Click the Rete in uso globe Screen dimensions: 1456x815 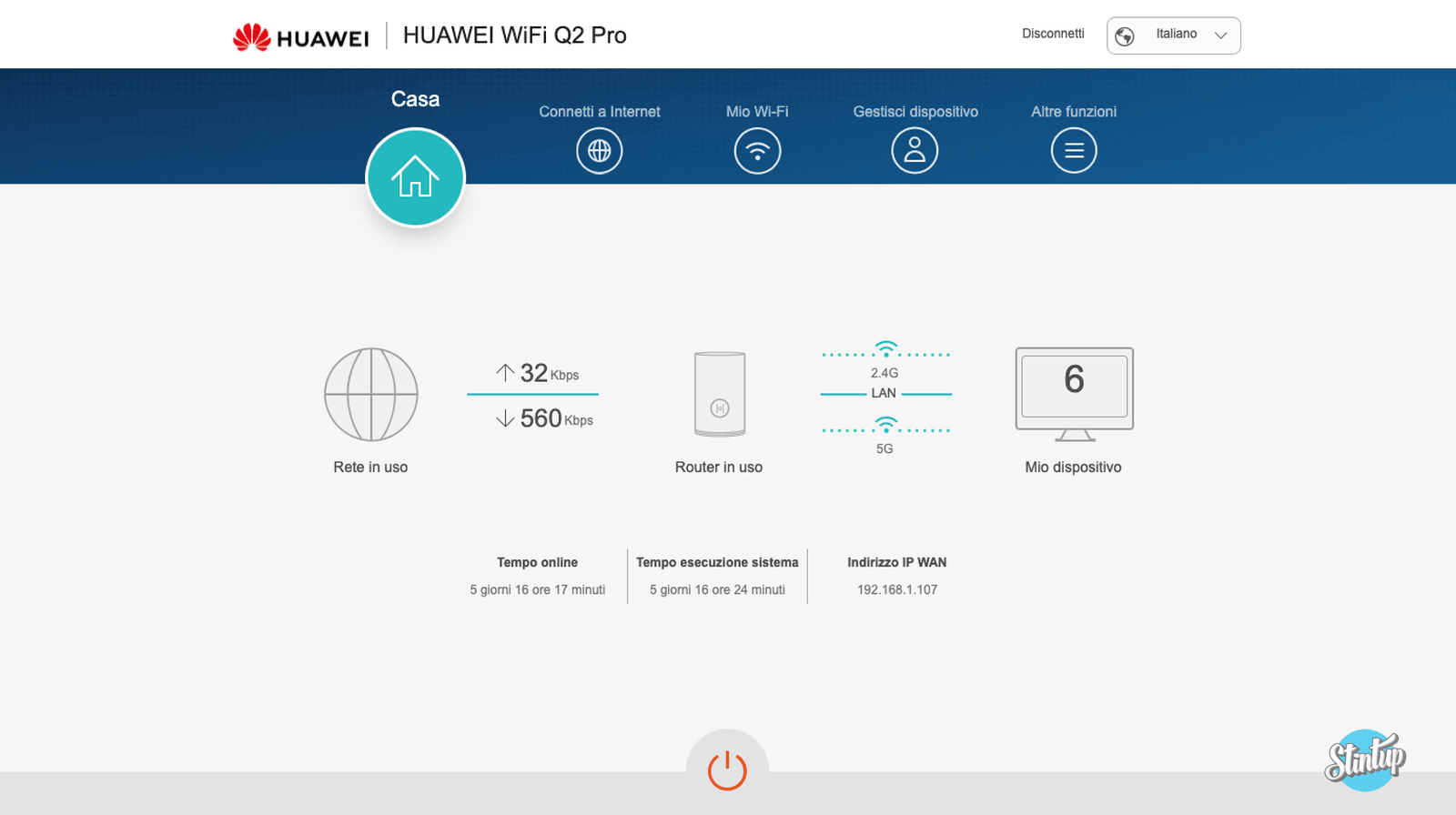coord(370,395)
